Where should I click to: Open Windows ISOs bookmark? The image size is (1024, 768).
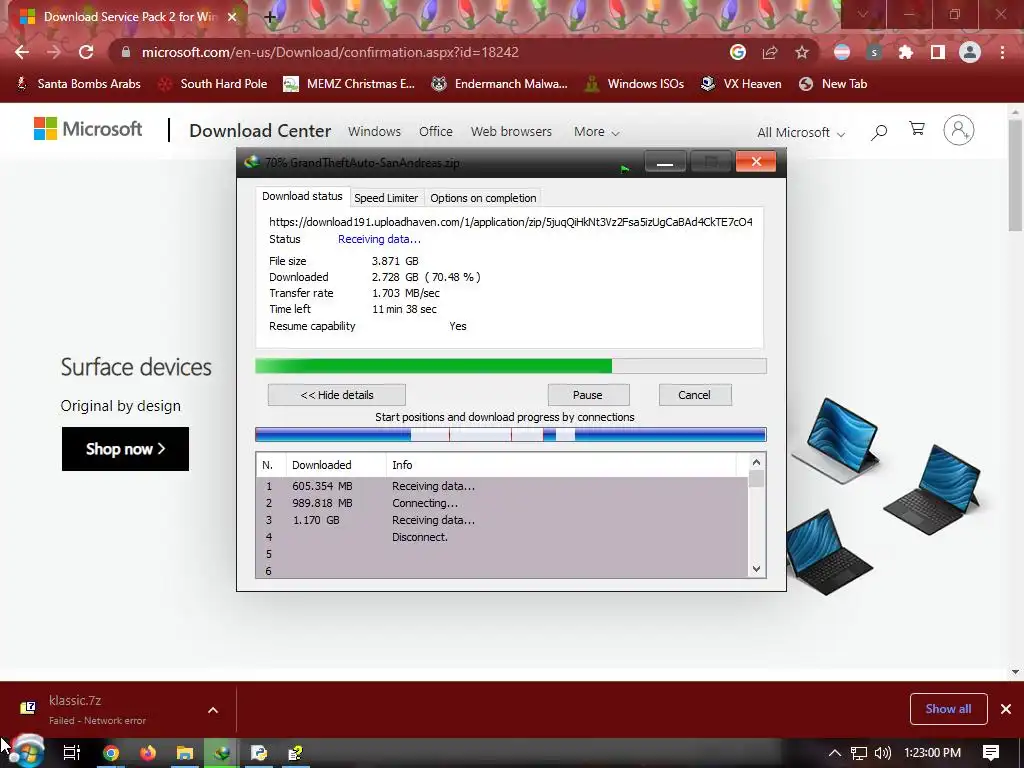(x=634, y=84)
